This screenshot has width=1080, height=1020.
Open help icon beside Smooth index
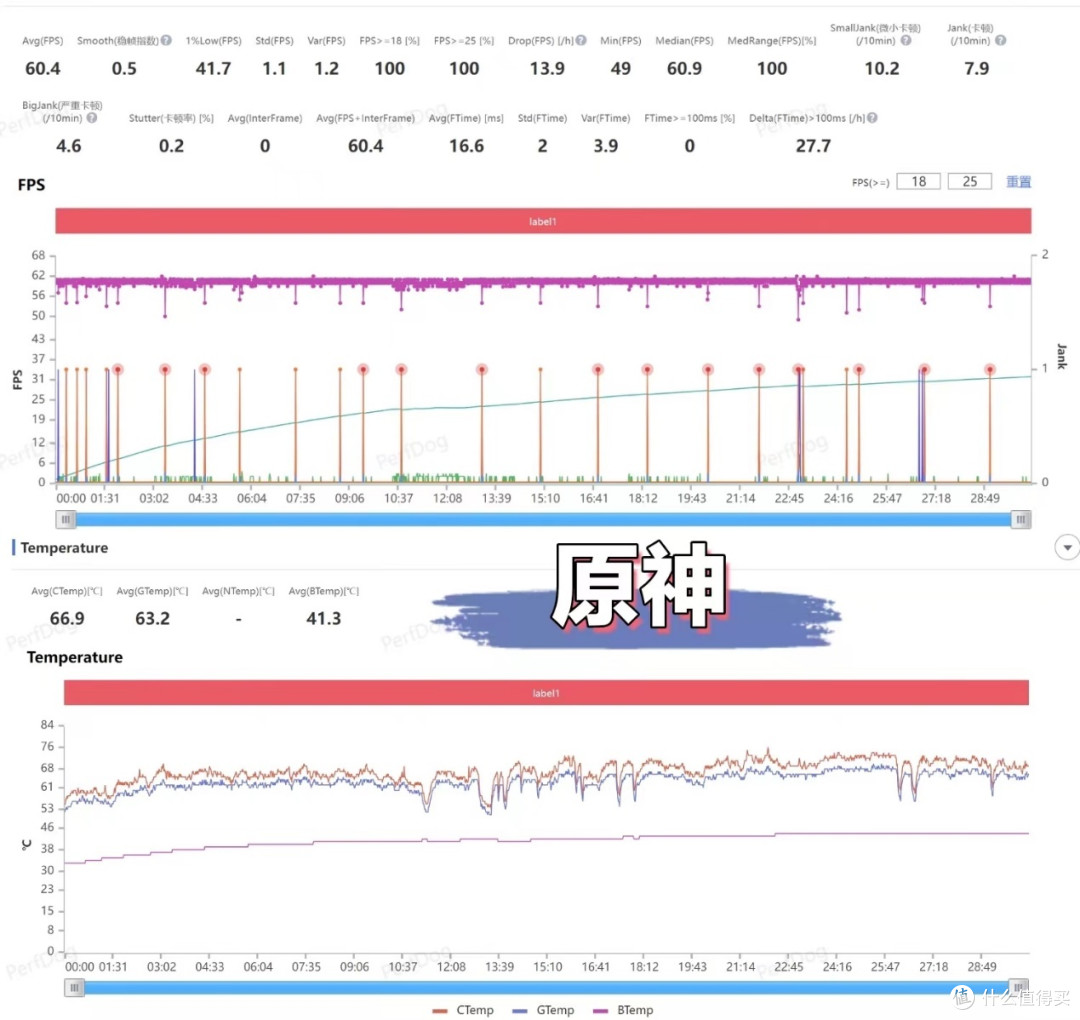point(166,41)
